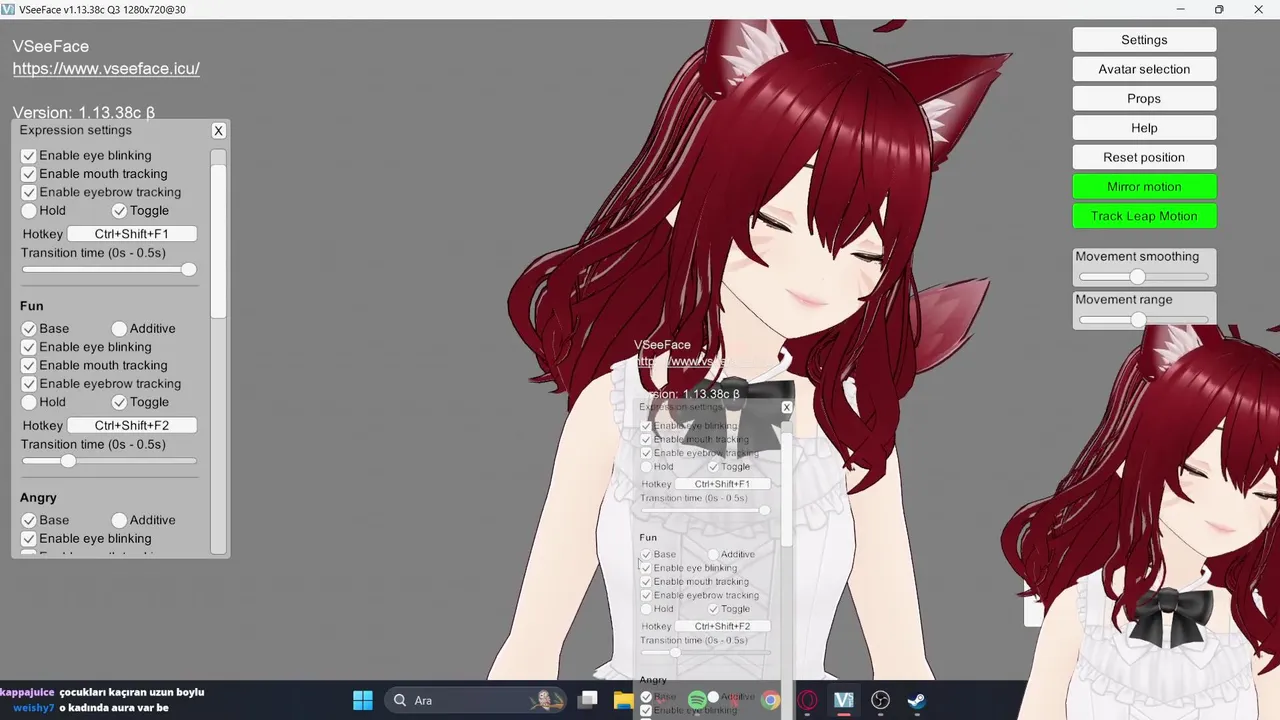Toggle Enable mouth tracking in the Fun section
The image size is (1280, 720).
(x=29, y=366)
